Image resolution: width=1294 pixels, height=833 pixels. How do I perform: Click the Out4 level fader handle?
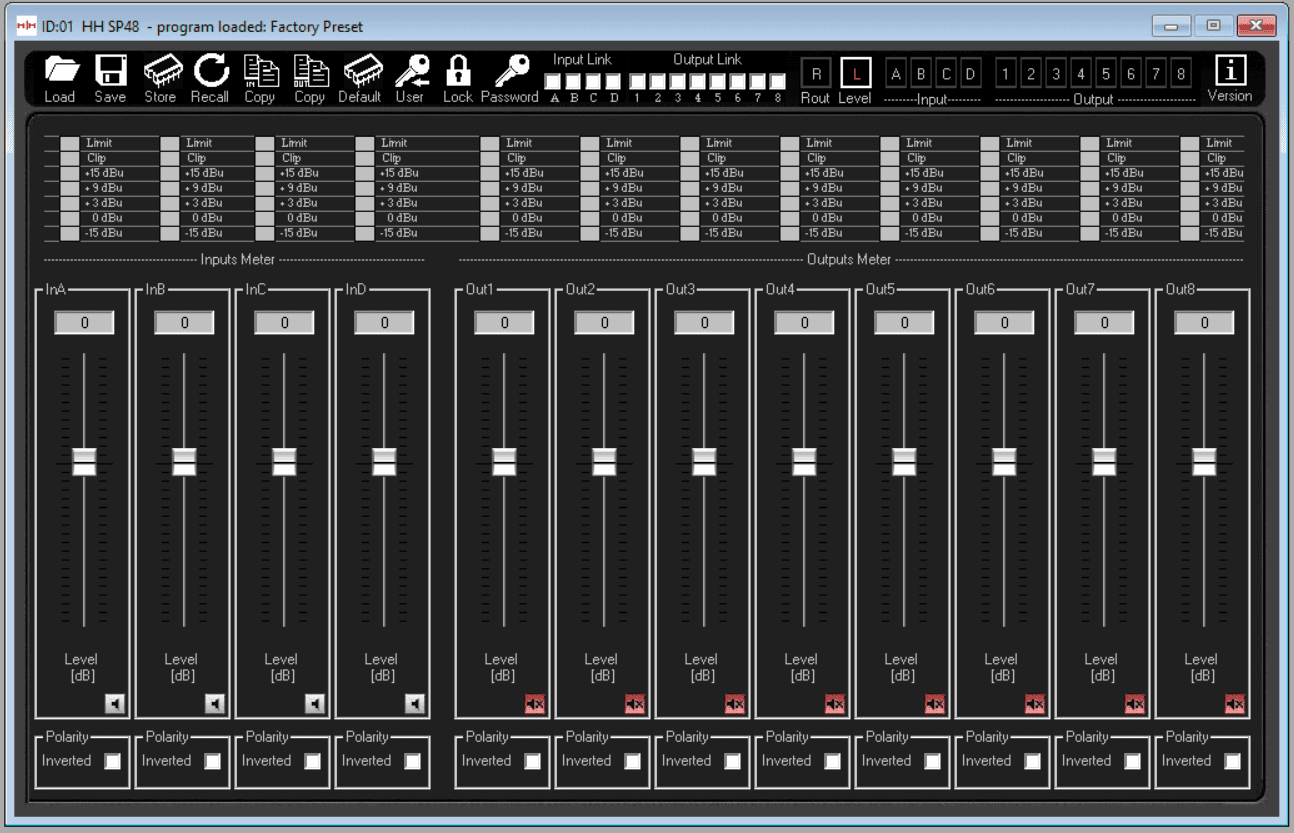804,461
